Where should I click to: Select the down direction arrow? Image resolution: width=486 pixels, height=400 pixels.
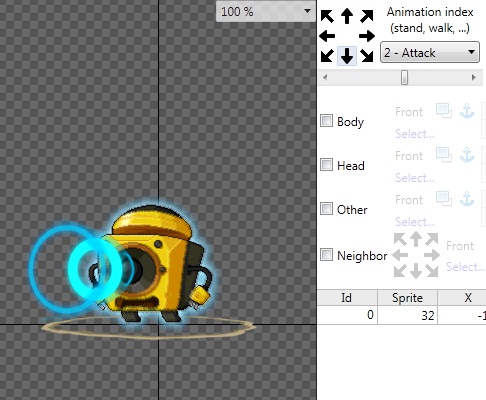pos(347,56)
